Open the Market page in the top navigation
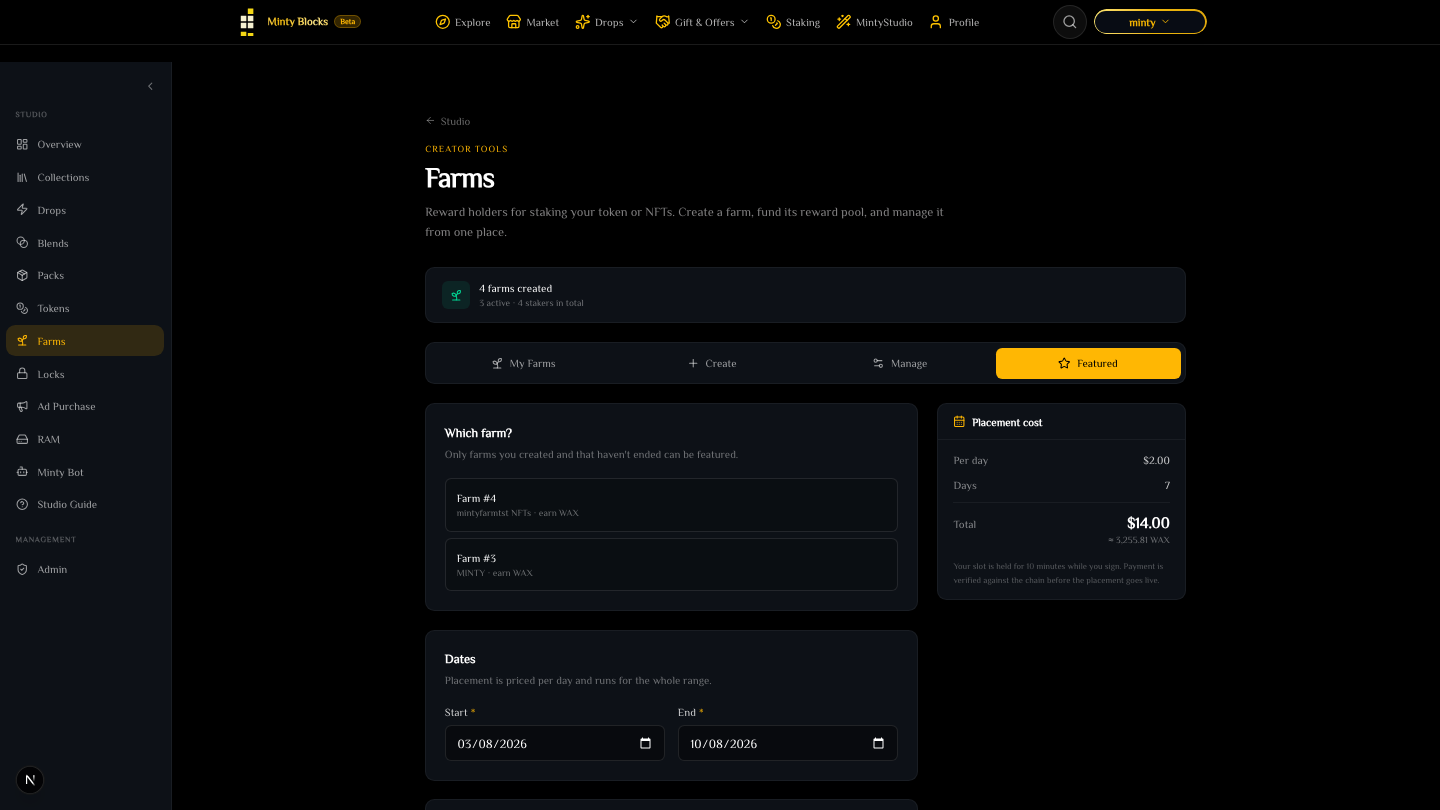This screenshot has width=1440, height=810. coord(533,22)
